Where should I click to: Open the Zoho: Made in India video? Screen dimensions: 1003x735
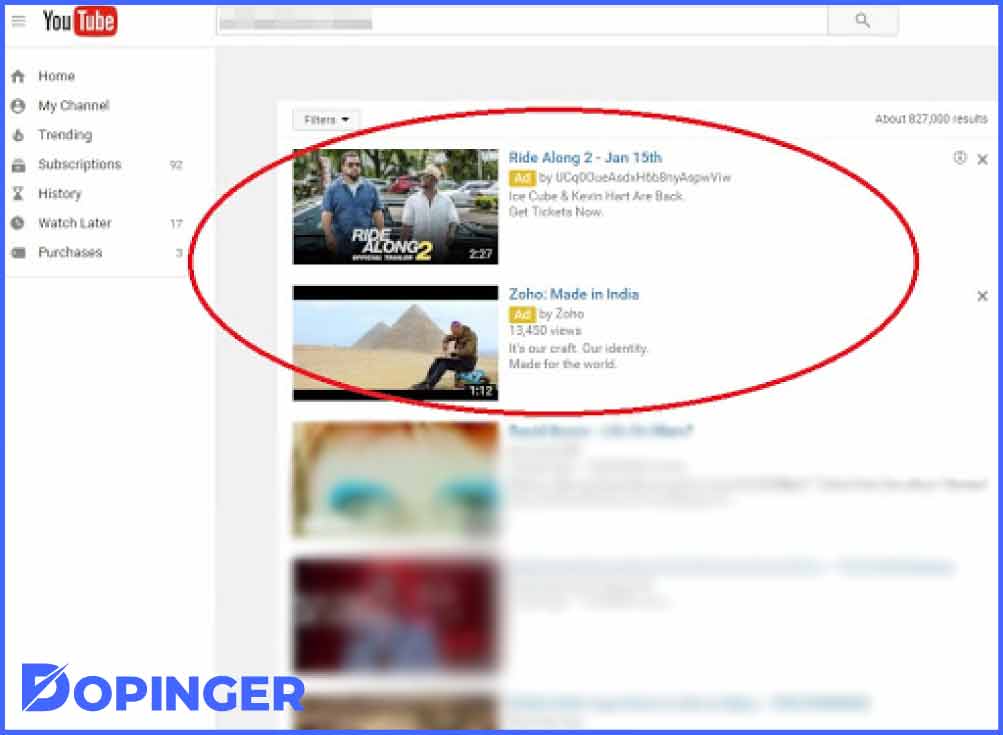(x=573, y=294)
